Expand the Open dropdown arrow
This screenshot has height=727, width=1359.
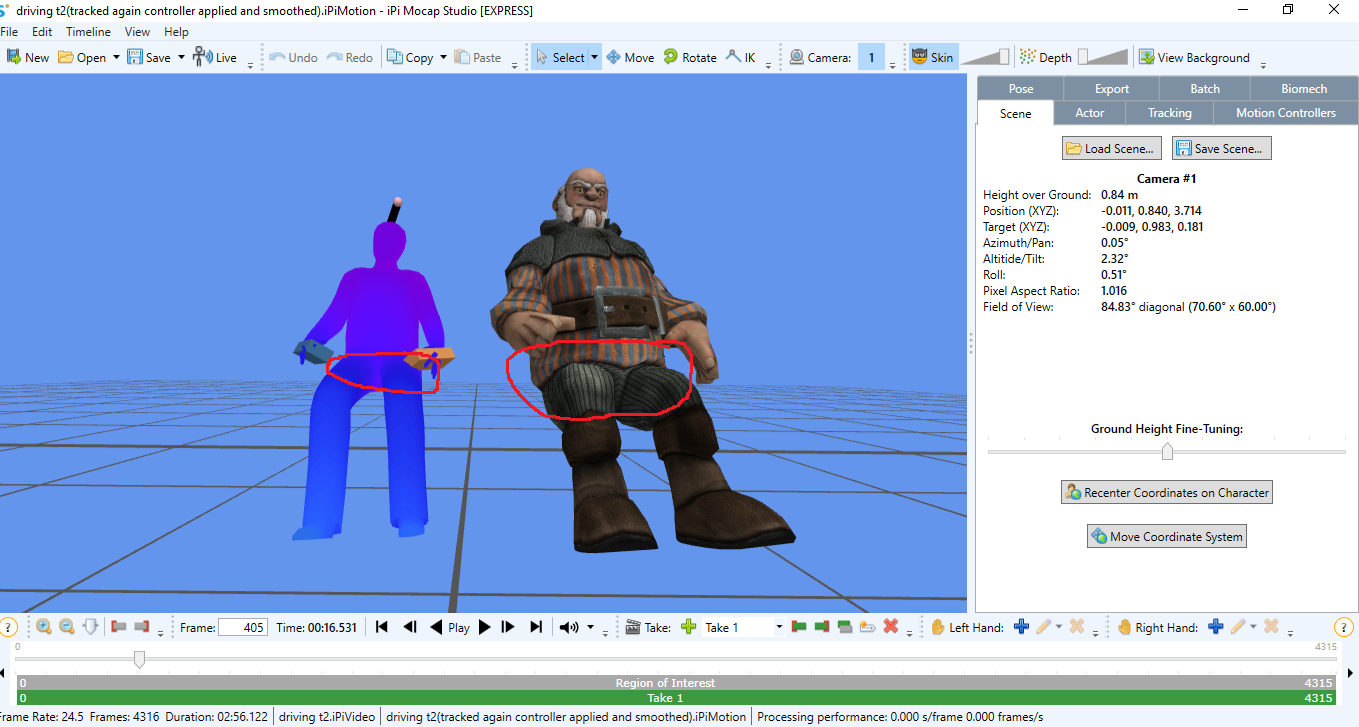point(116,57)
